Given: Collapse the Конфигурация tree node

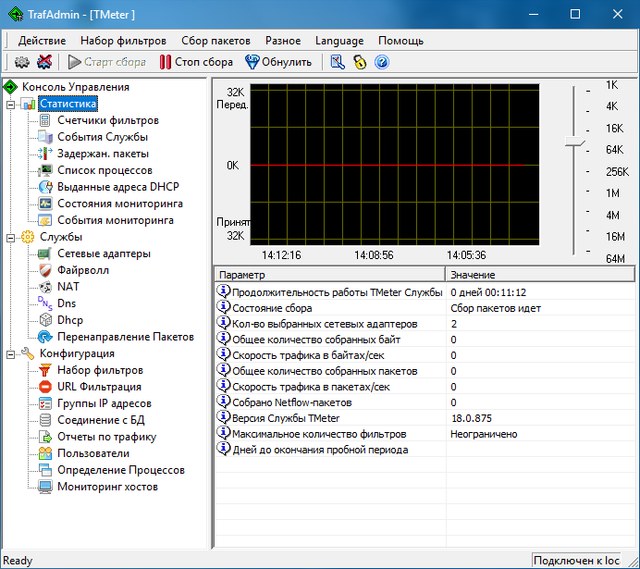Looking at the screenshot, I should [11, 354].
